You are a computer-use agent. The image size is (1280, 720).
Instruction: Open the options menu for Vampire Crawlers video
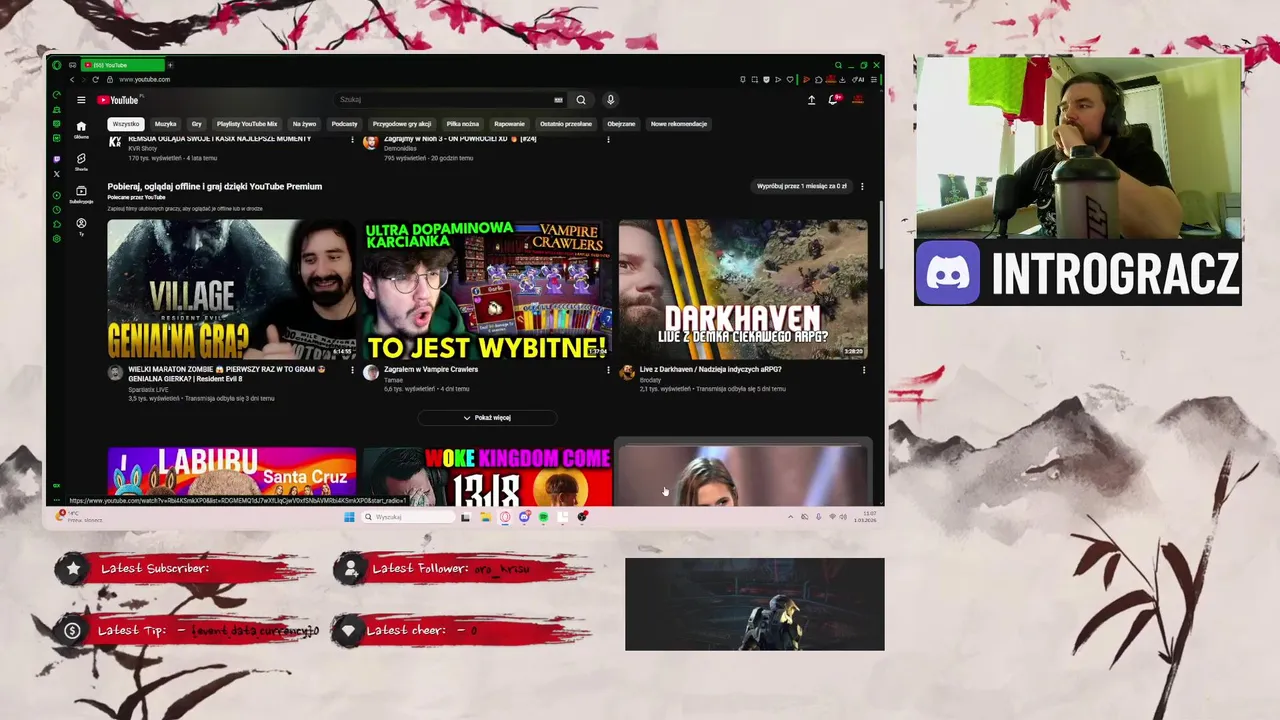[x=608, y=370]
